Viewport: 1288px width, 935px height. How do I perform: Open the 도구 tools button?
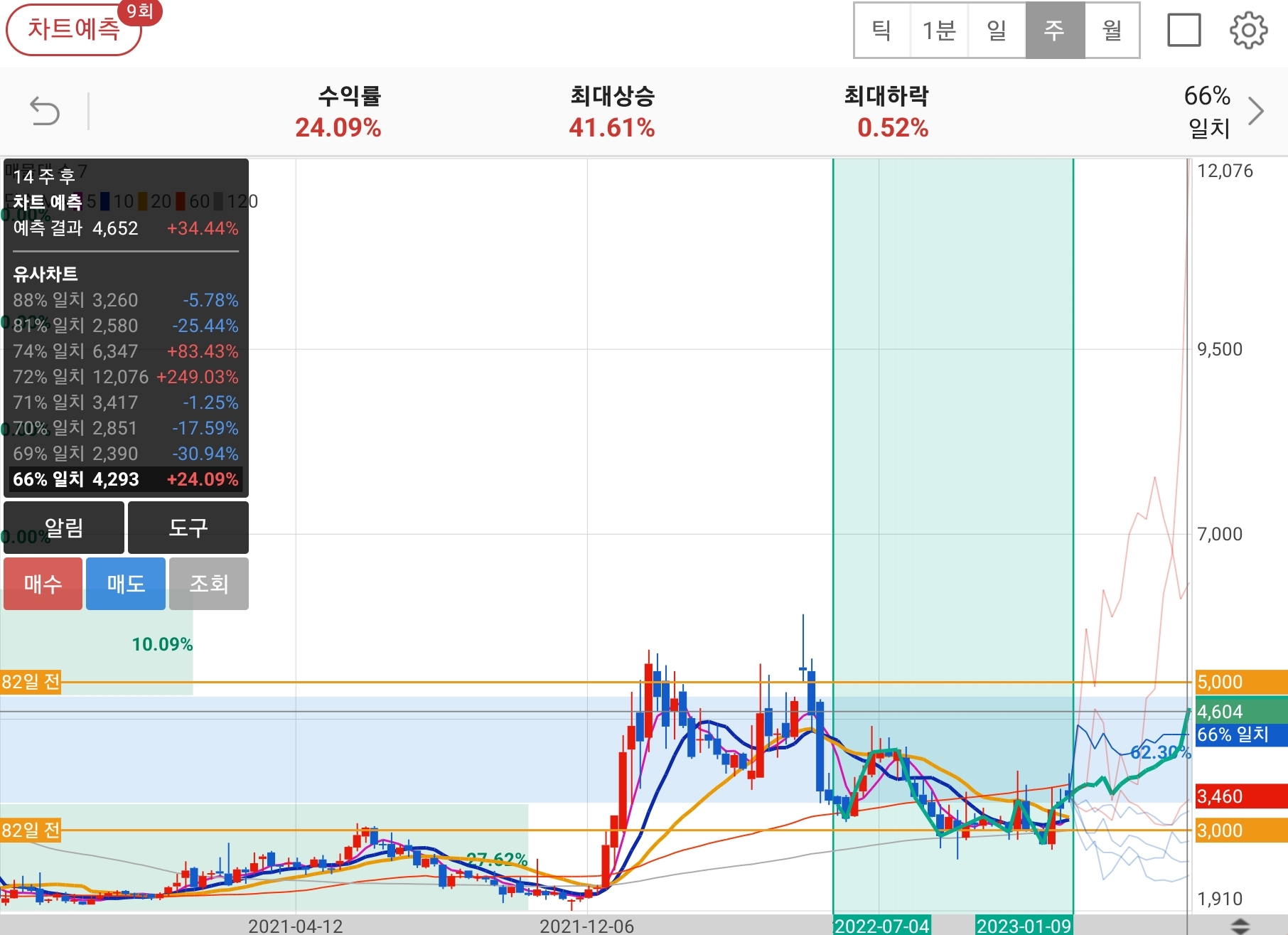188,528
